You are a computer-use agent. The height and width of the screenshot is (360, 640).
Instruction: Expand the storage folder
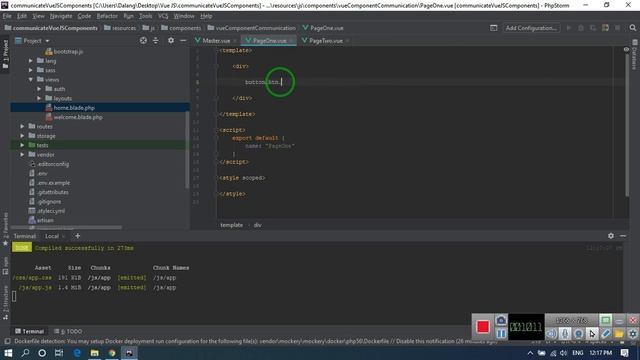[x=22, y=136]
